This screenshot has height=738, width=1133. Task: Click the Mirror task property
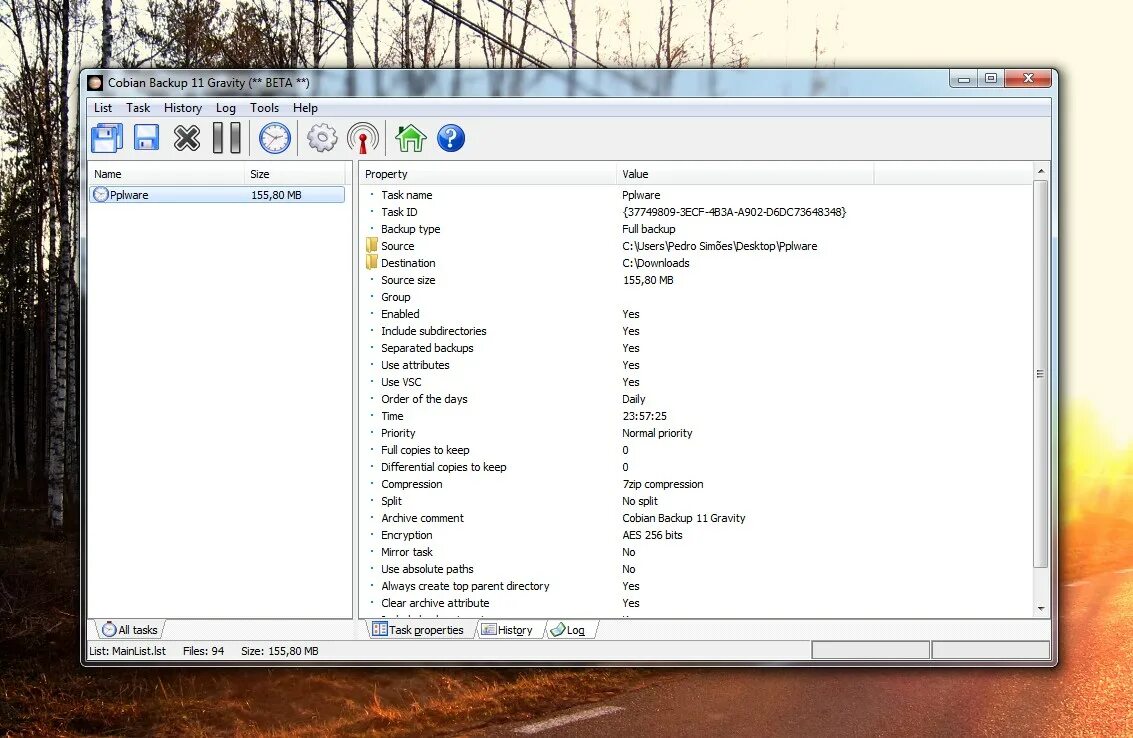coord(407,552)
